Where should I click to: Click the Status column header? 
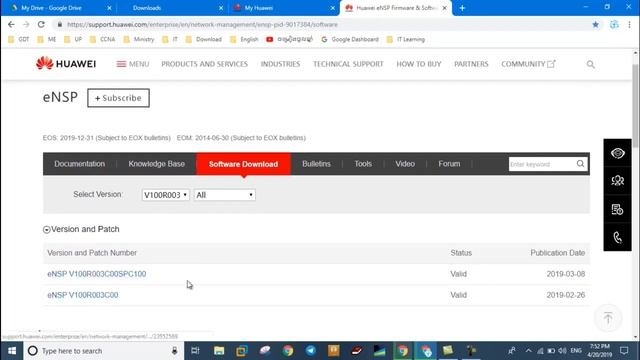click(461, 253)
